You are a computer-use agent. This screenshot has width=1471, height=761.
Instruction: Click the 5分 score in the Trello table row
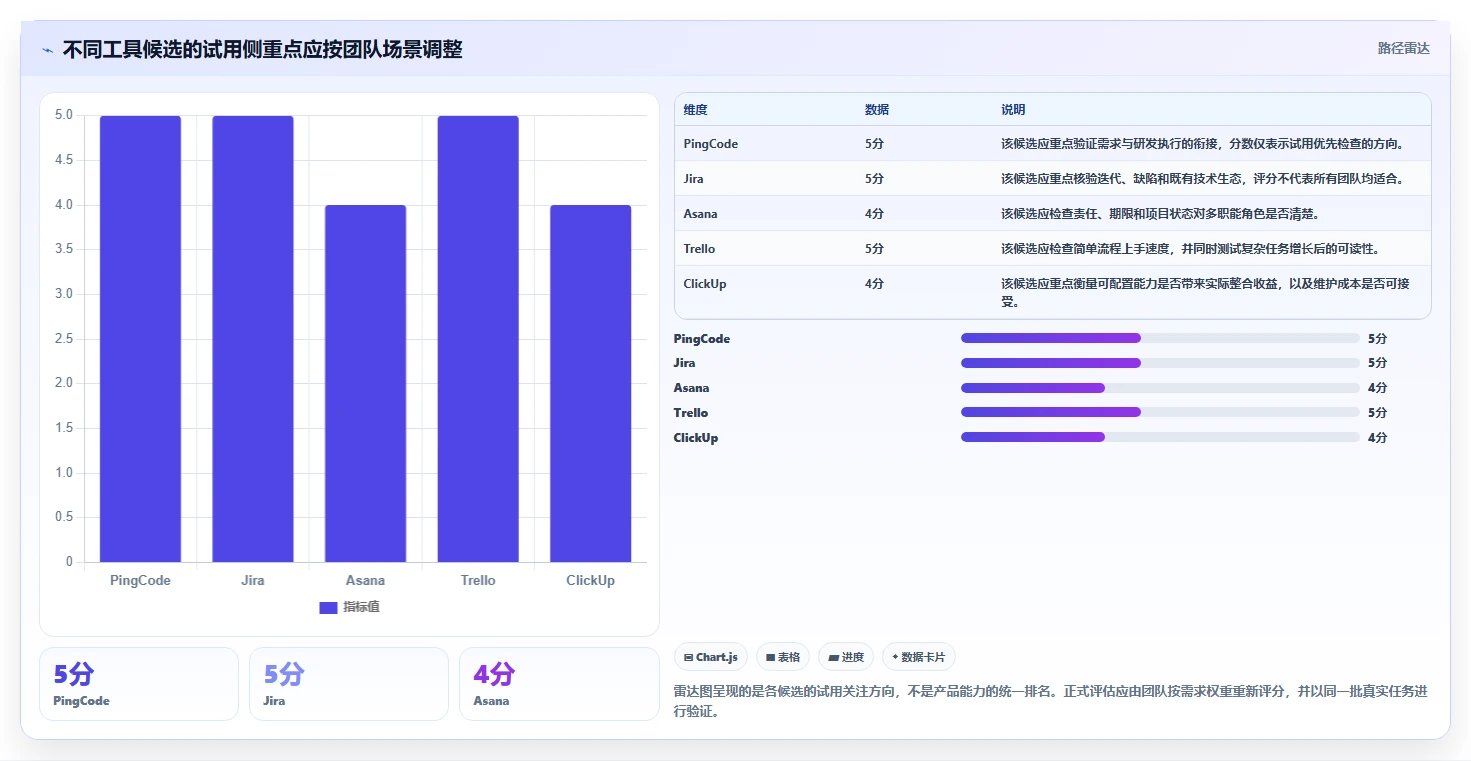[874, 249]
